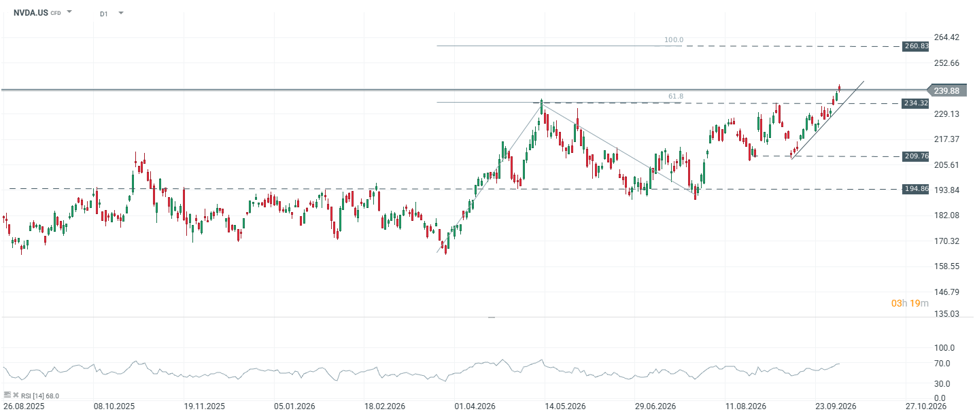Viewport: 975px width, 418px height.
Task: Click the 170.32 price axis label
Action: pyautogui.click(x=947, y=241)
